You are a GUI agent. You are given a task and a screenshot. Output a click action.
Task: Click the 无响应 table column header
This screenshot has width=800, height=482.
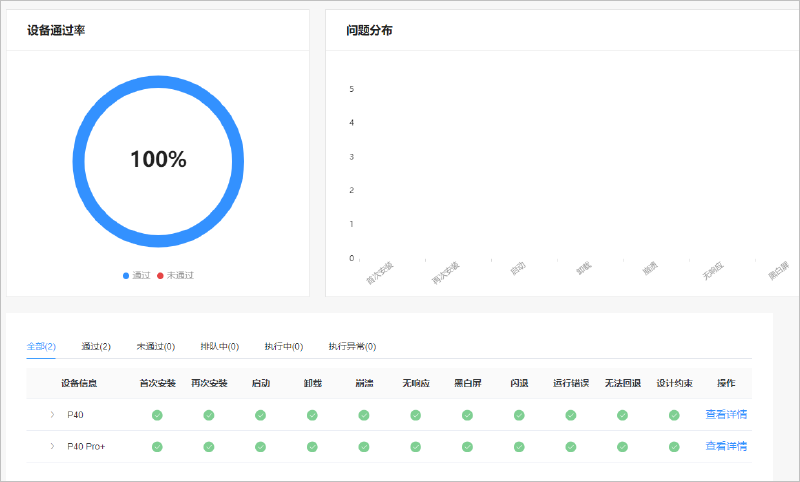(416, 383)
